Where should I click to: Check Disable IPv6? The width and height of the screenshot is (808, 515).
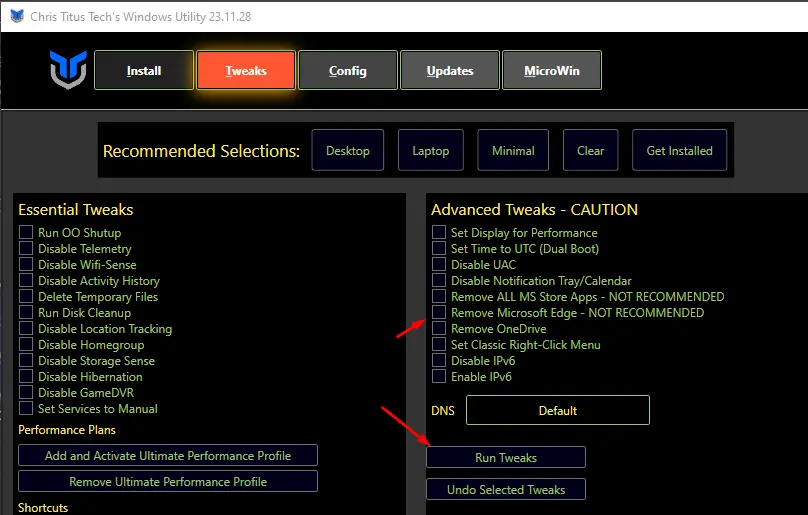tap(439, 360)
